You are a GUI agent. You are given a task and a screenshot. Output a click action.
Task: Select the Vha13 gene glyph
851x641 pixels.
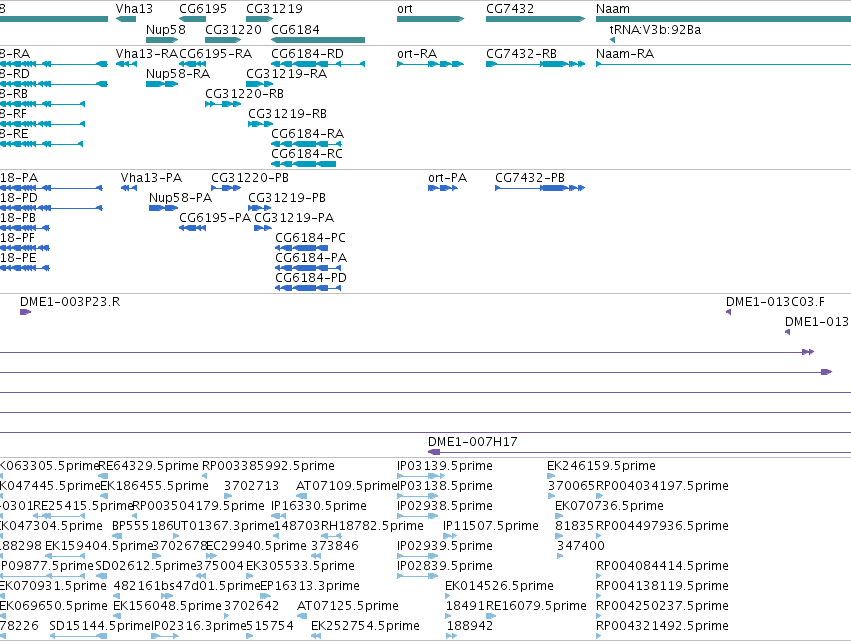[126, 19]
